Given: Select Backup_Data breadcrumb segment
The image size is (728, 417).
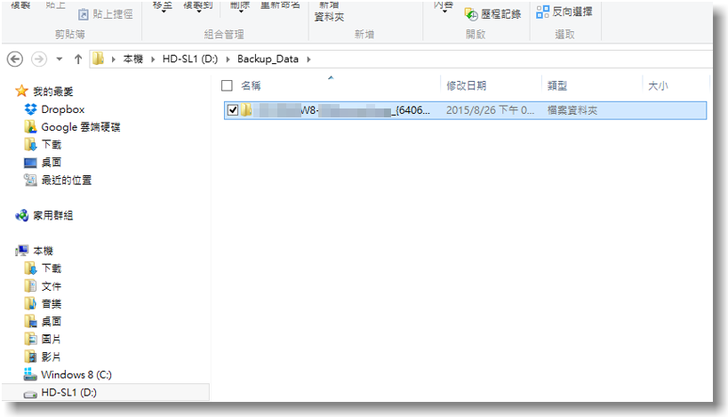Looking at the screenshot, I should coord(268,59).
